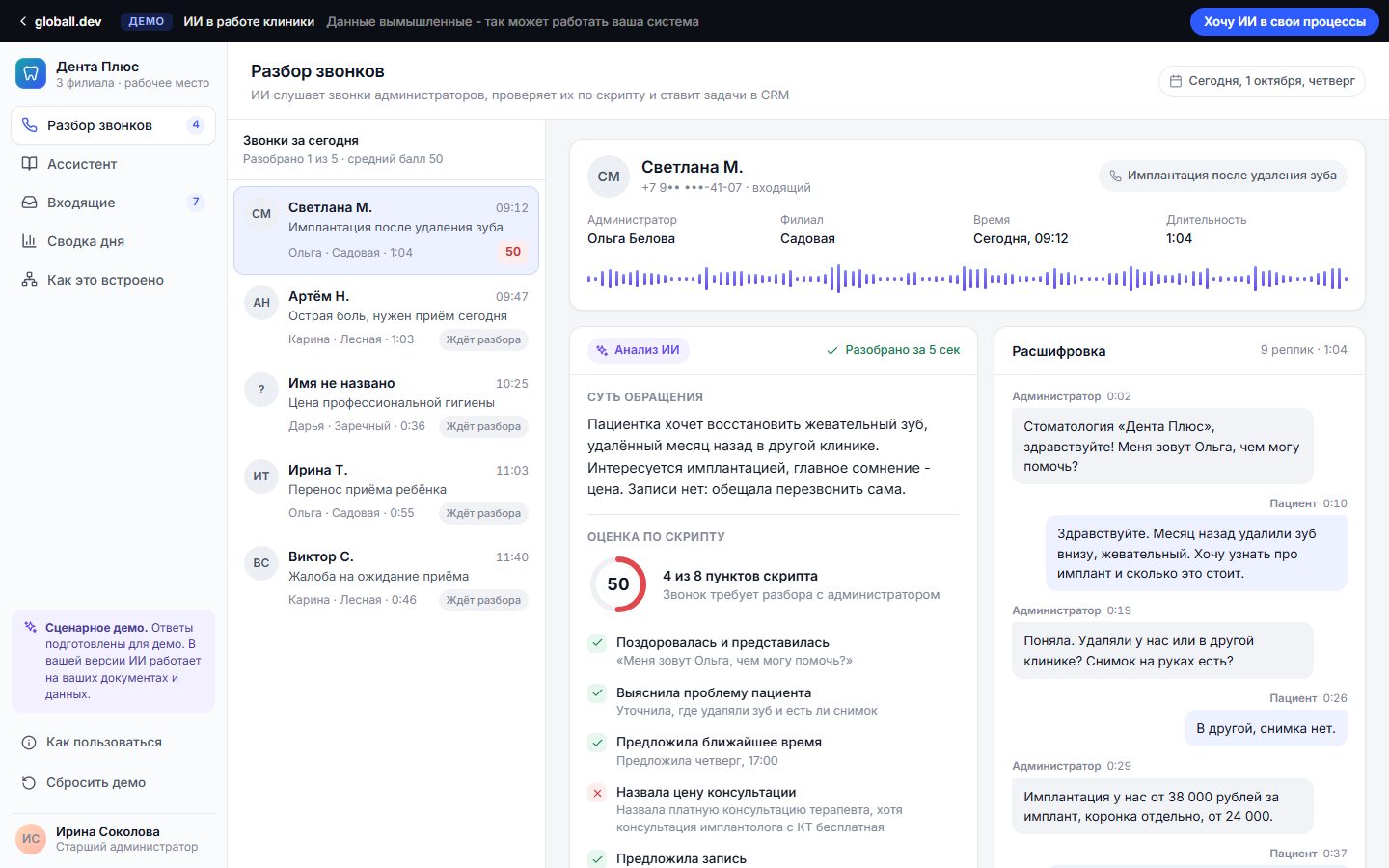Click checkmark for Выяснила проблему пациента
1389x868 pixels.
click(597, 693)
